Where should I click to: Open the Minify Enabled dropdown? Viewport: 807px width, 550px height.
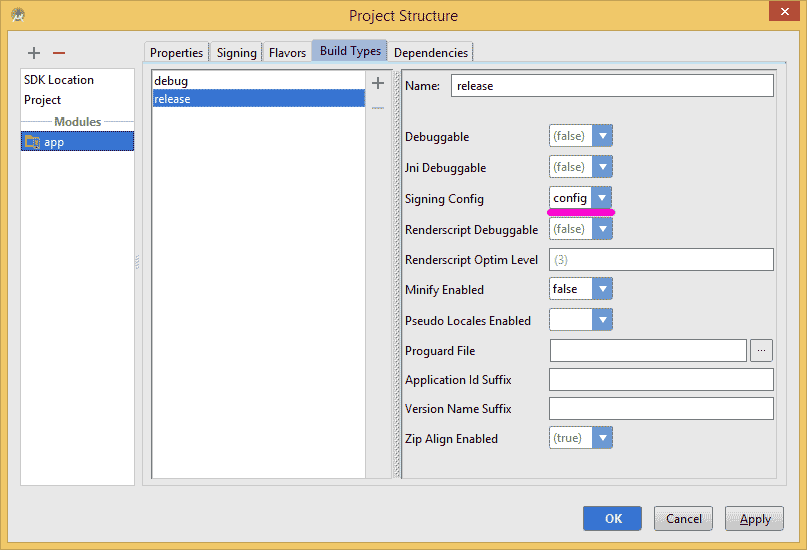click(602, 289)
